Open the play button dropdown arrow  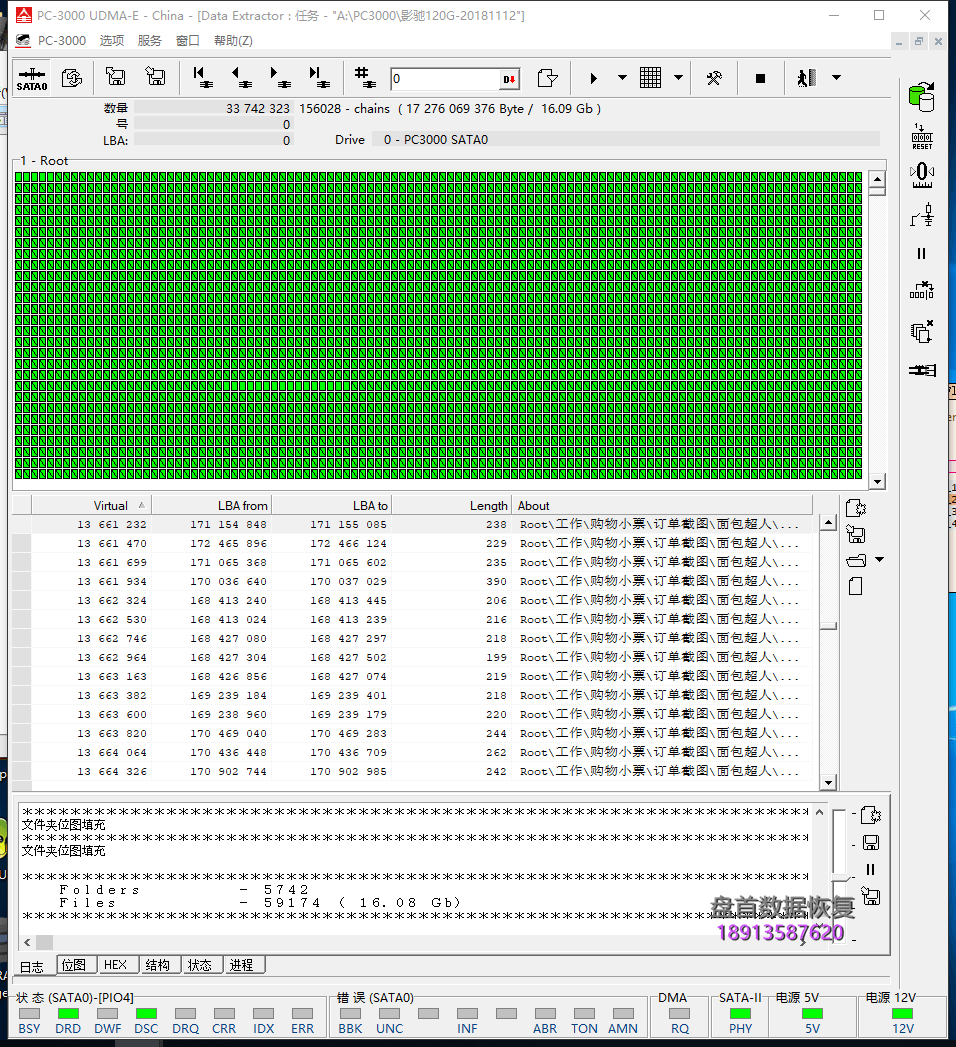(x=622, y=77)
